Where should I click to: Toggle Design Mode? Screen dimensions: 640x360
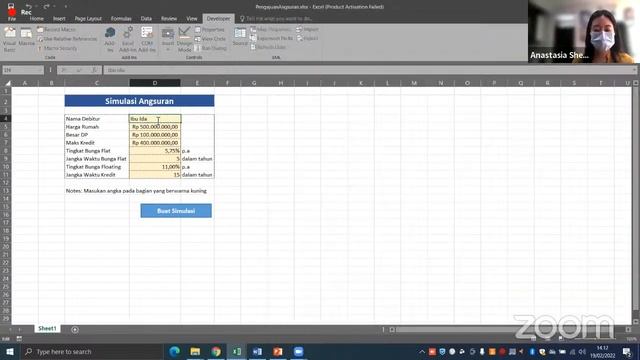184,39
